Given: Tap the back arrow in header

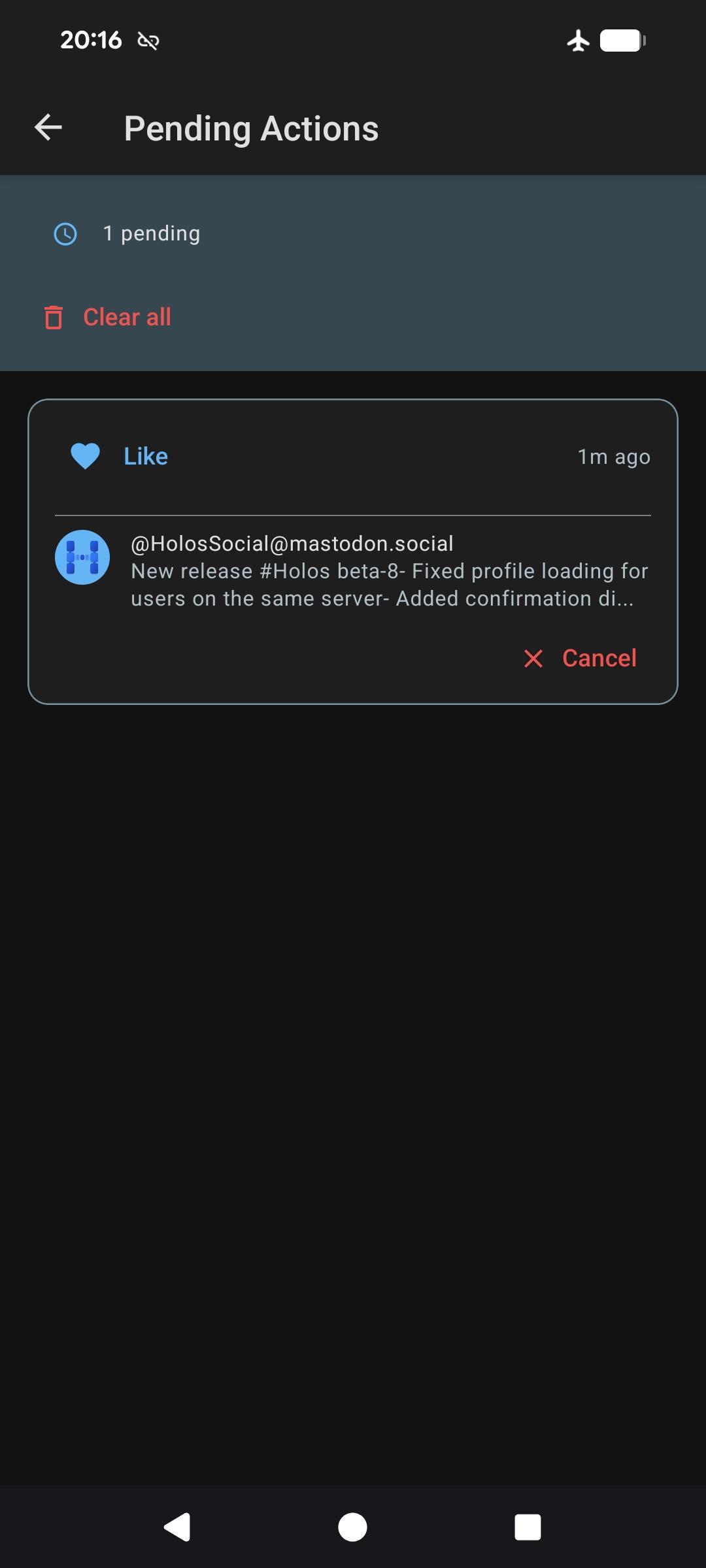Looking at the screenshot, I should 48,127.
